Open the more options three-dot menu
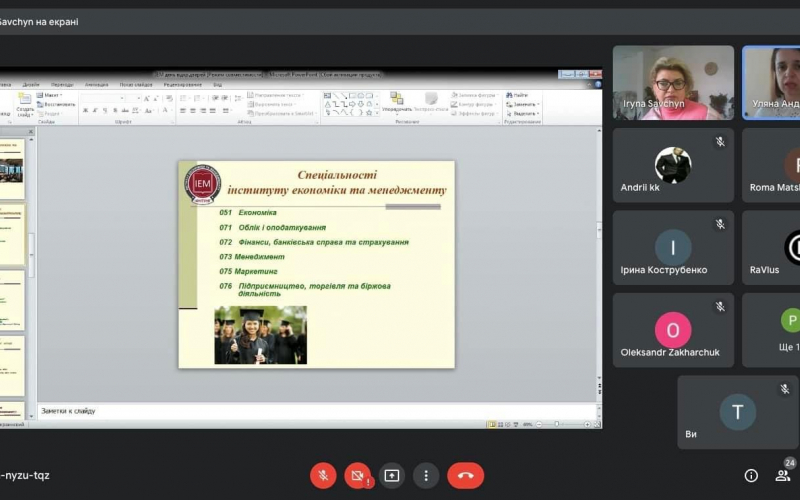The image size is (800, 500). pos(426,476)
